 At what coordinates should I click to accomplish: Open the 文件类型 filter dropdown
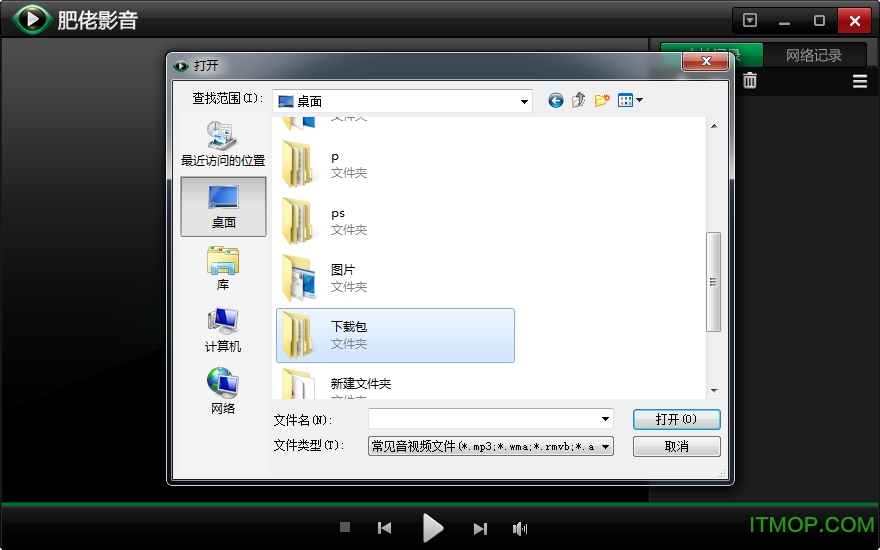point(491,447)
